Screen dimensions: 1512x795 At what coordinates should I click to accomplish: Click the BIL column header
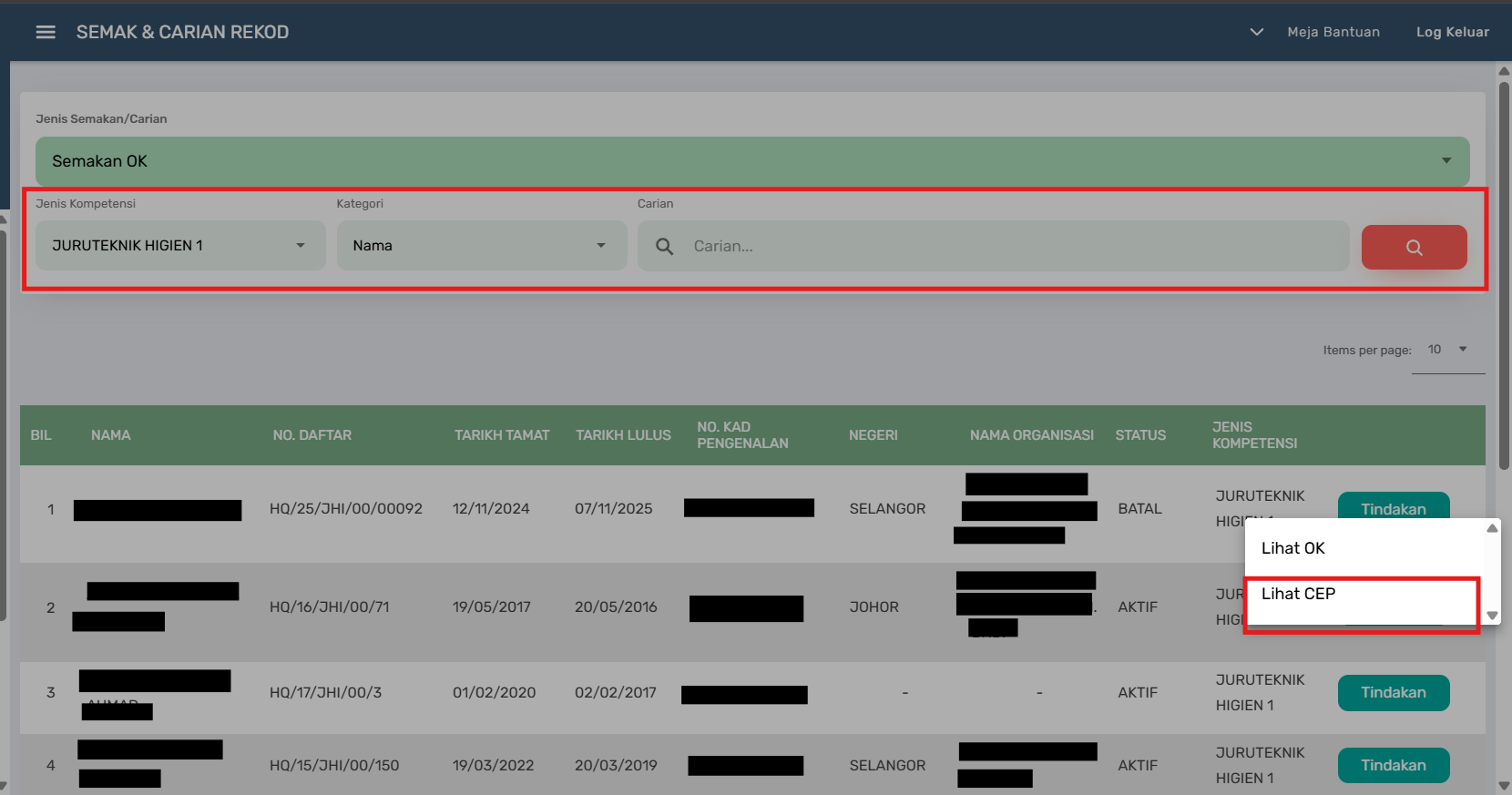click(x=41, y=435)
